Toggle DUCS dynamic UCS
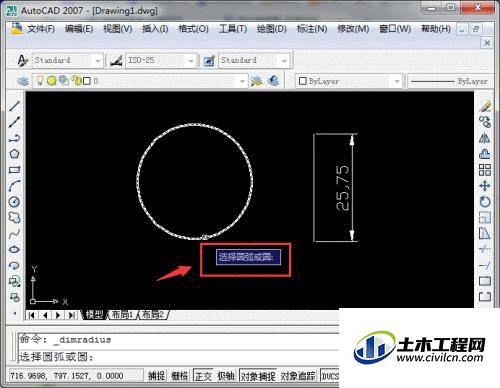 pyautogui.click(x=330, y=376)
